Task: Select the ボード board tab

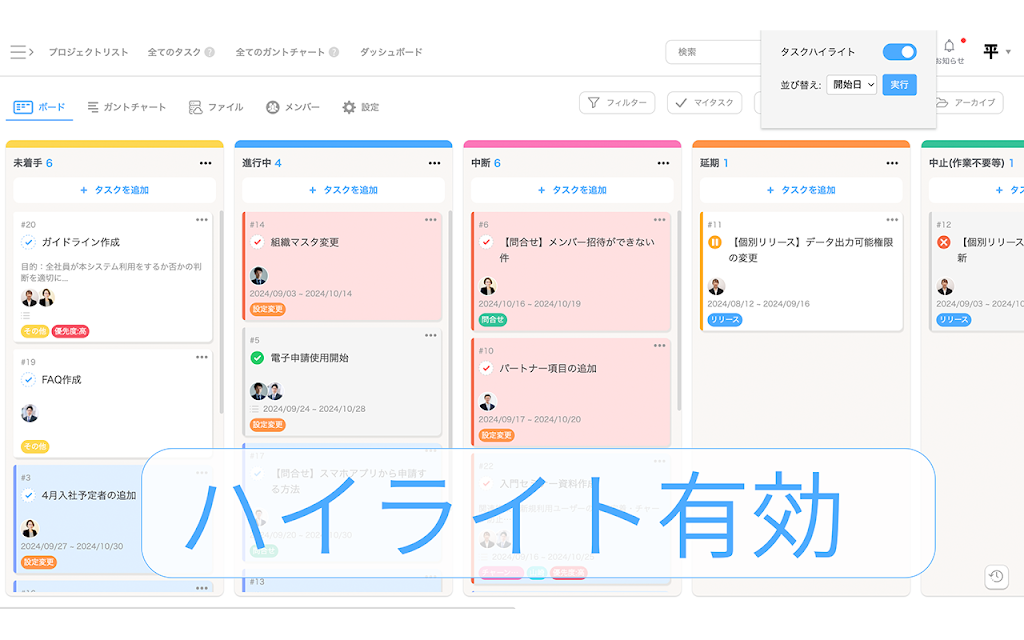Action: [39, 107]
